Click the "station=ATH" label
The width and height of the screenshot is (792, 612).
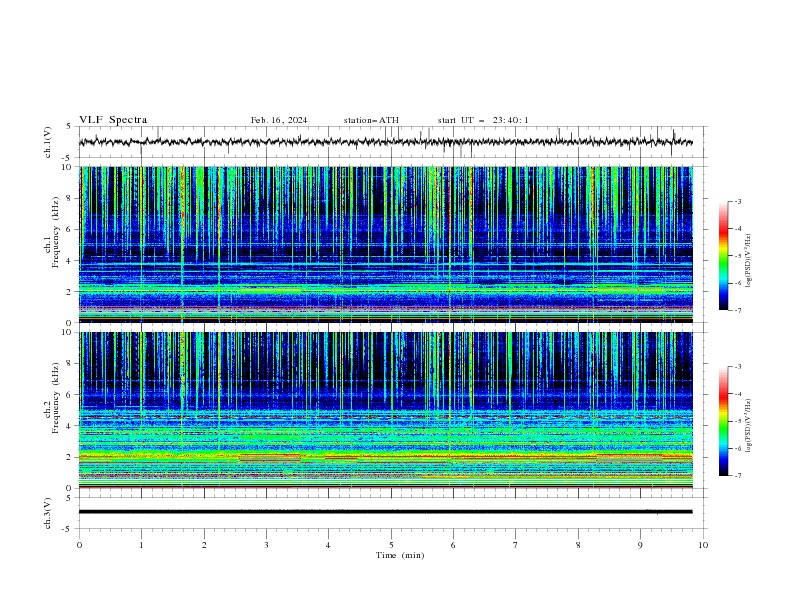click(371, 120)
